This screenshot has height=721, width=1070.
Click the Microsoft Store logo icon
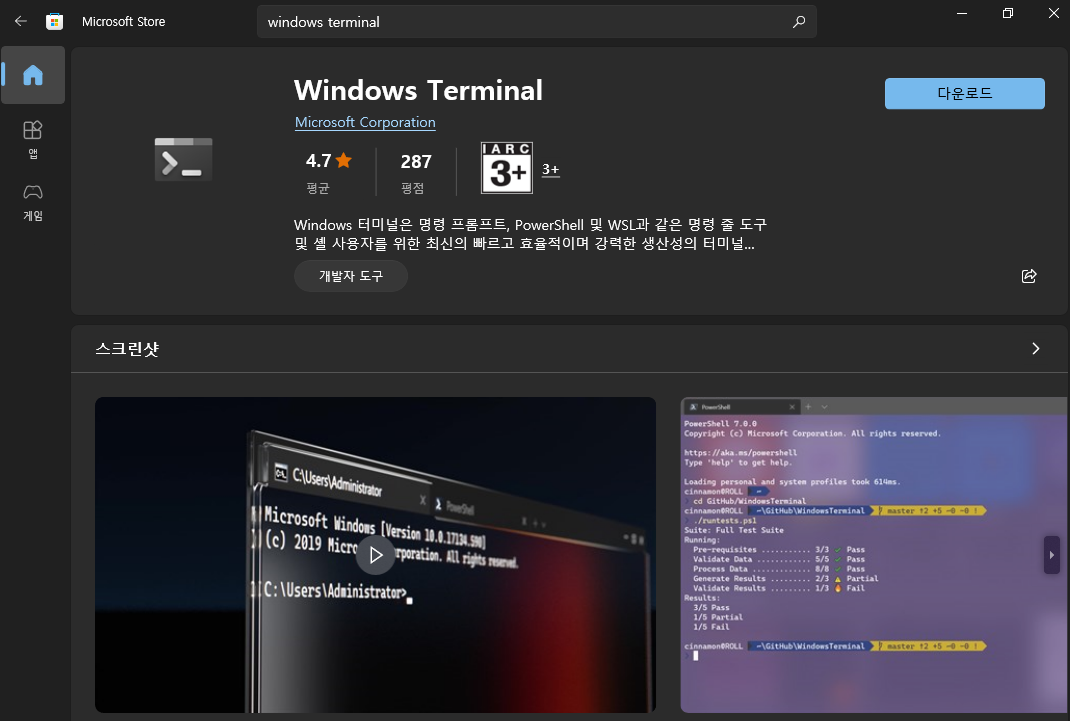pyautogui.click(x=55, y=21)
